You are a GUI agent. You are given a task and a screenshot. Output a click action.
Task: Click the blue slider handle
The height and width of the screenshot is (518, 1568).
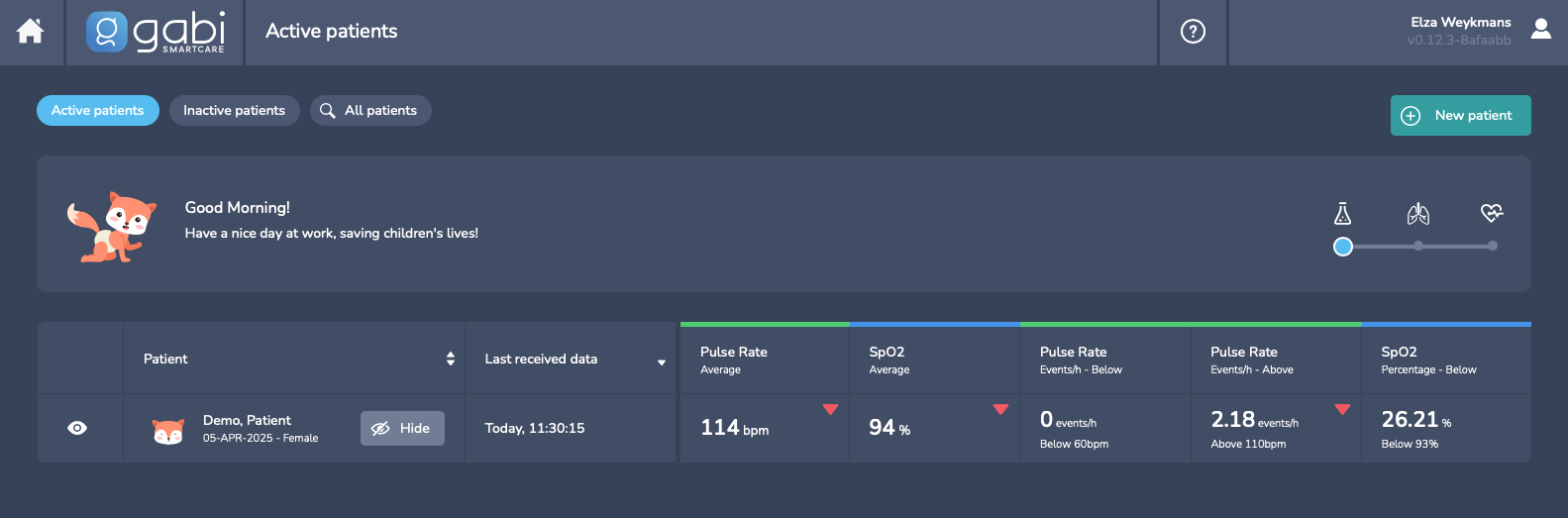coord(1343,247)
